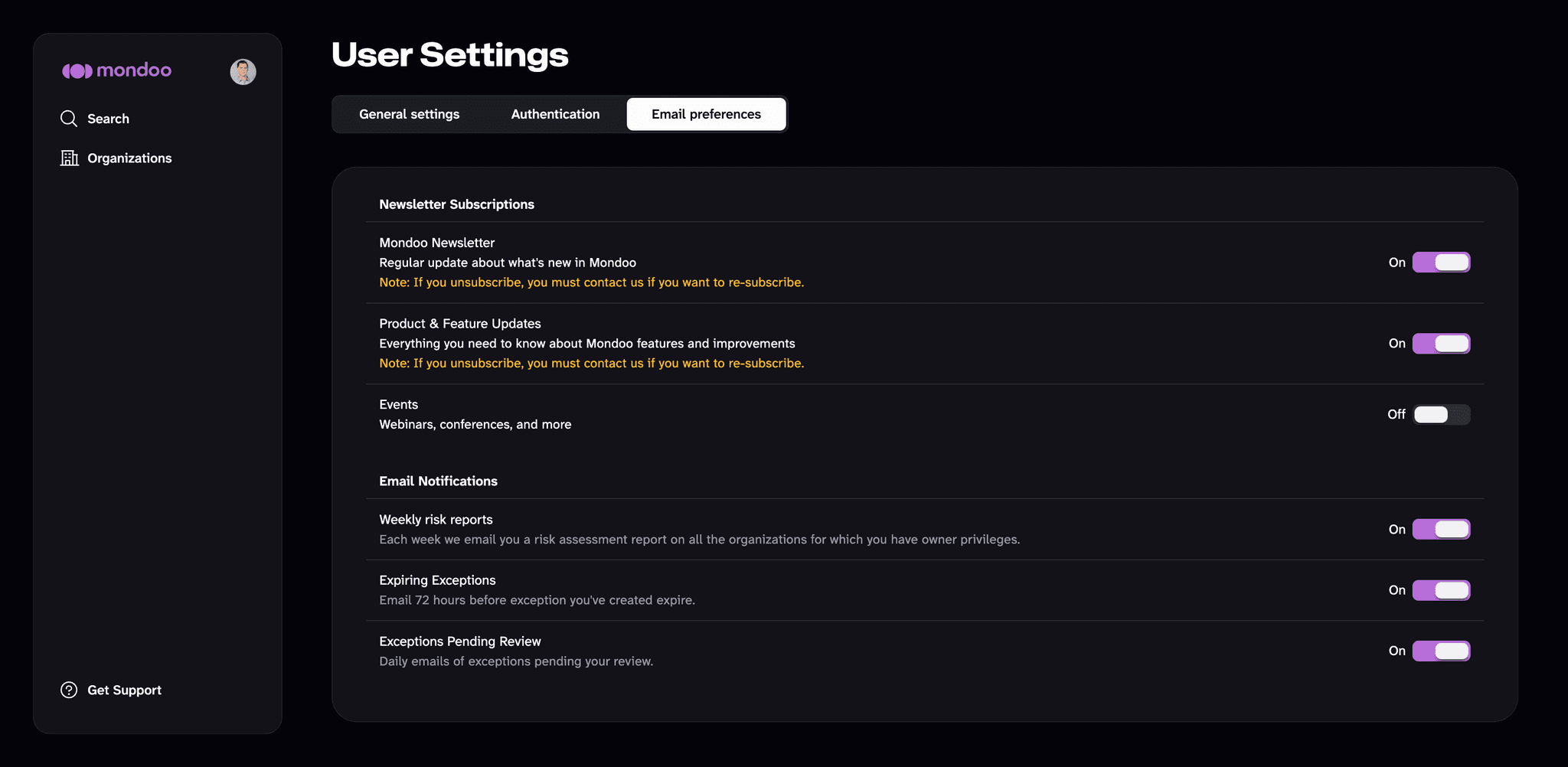This screenshot has width=1568, height=767.
Task: Click the Mondoo logo
Action: (x=116, y=70)
